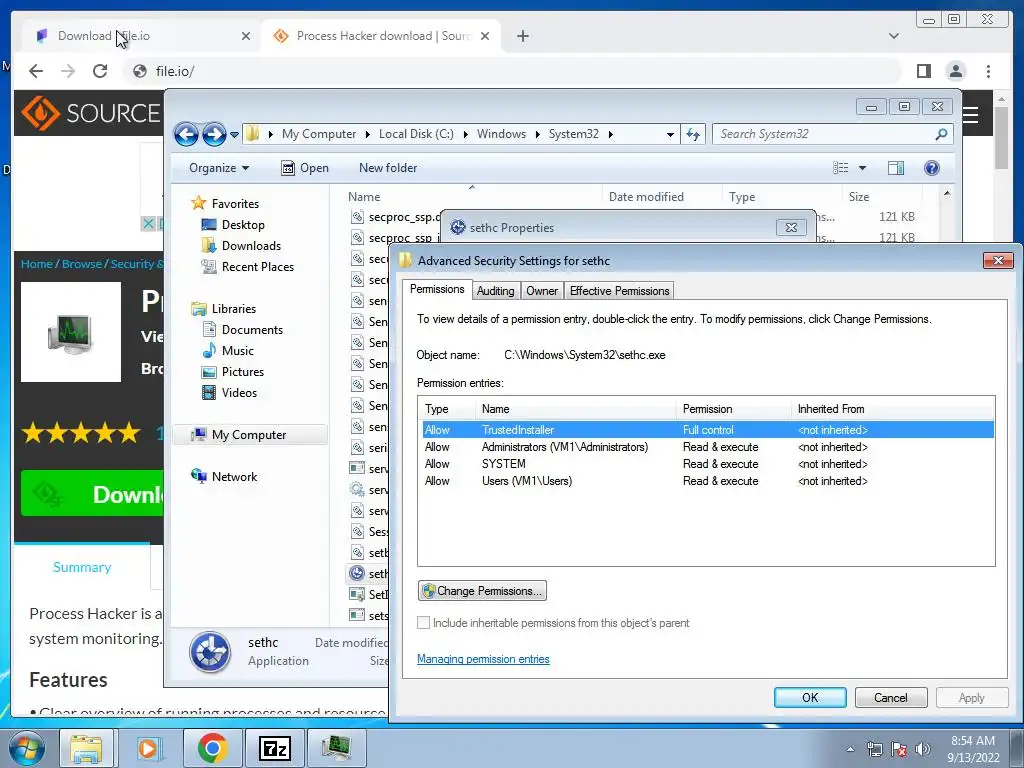
Task: Click the Chrome address bar showing file.io/
Action: 513,71
